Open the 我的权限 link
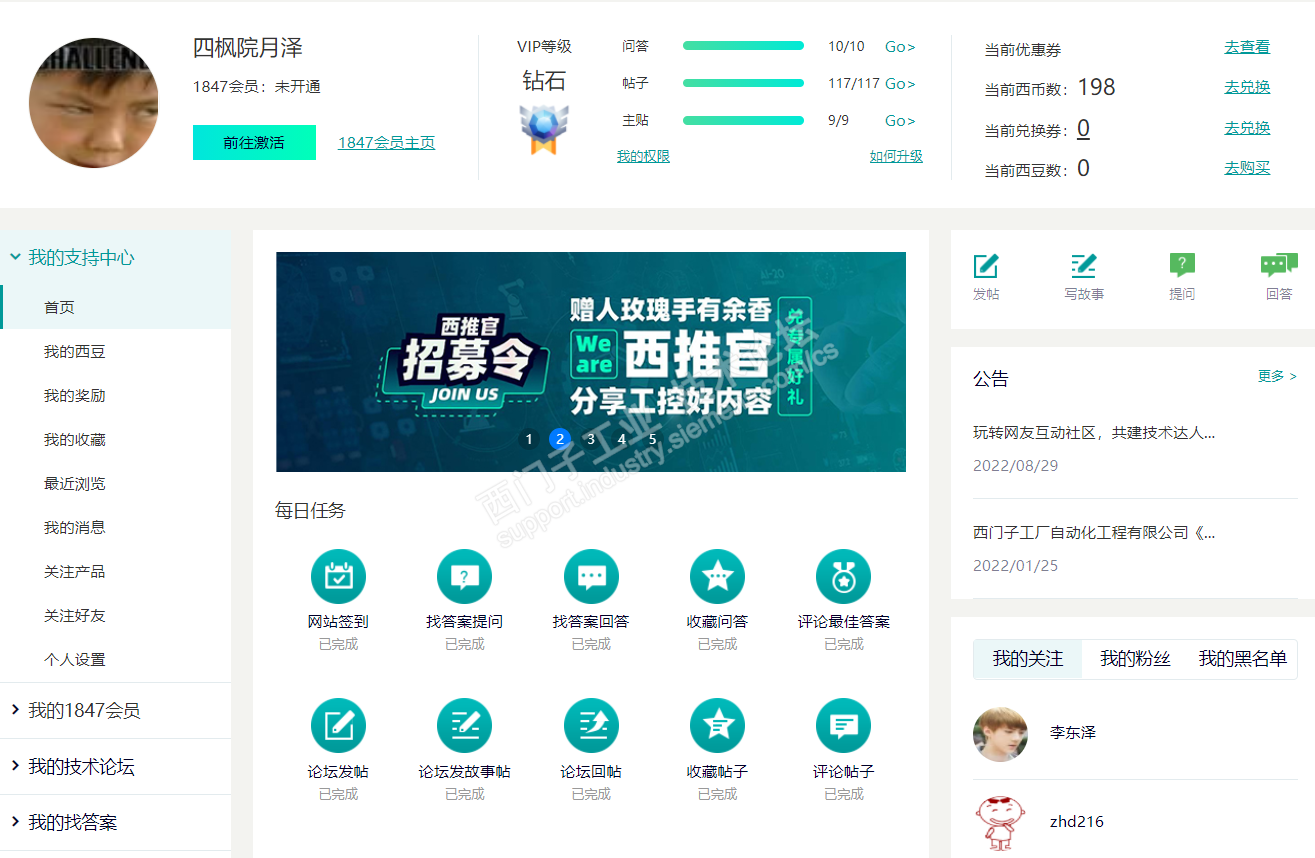The height and width of the screenshot is (858, 1315). tap(643, 156)
